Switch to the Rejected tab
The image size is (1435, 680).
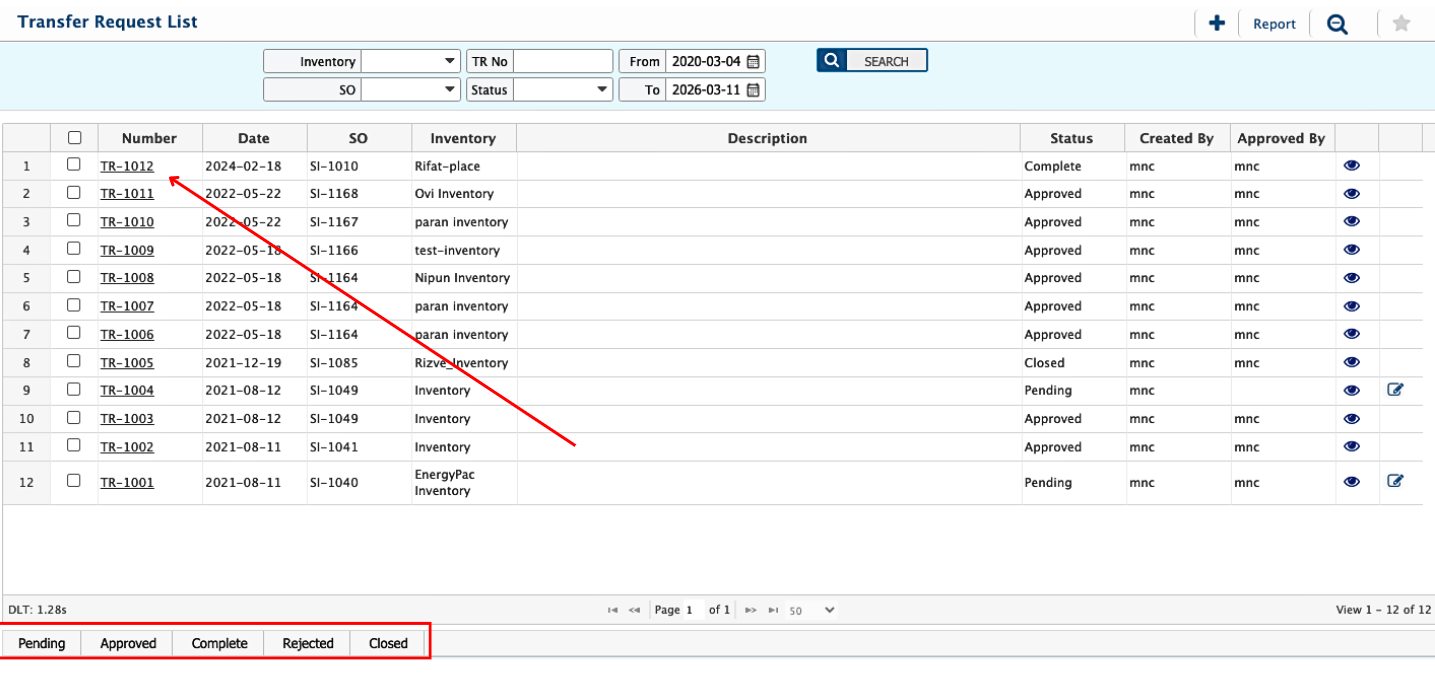pyautogui.click(x=308, y=643)
